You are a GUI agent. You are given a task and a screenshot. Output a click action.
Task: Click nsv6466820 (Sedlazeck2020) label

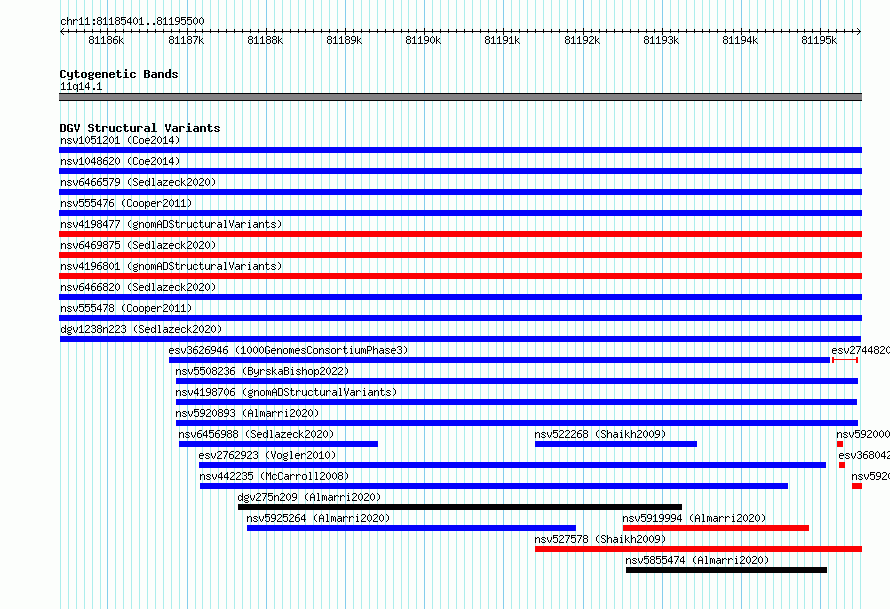pos(138,287)
